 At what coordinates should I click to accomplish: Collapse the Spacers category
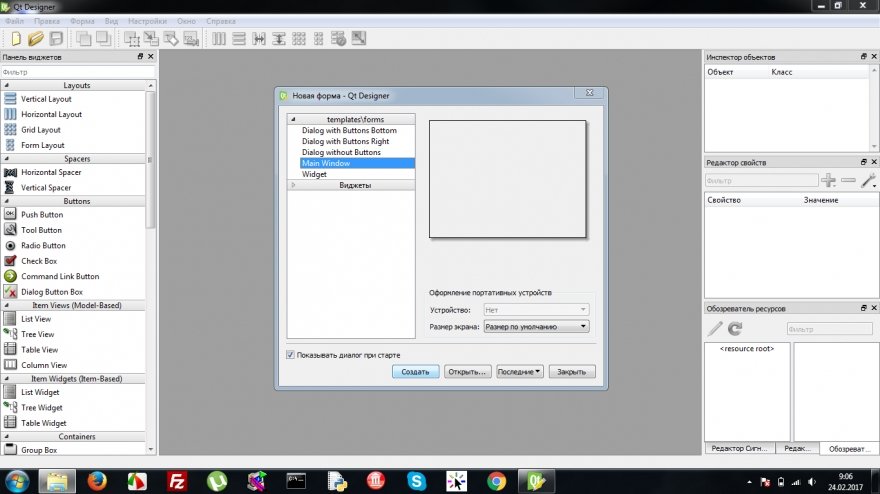pyautogui.click(x=7, y=159)
